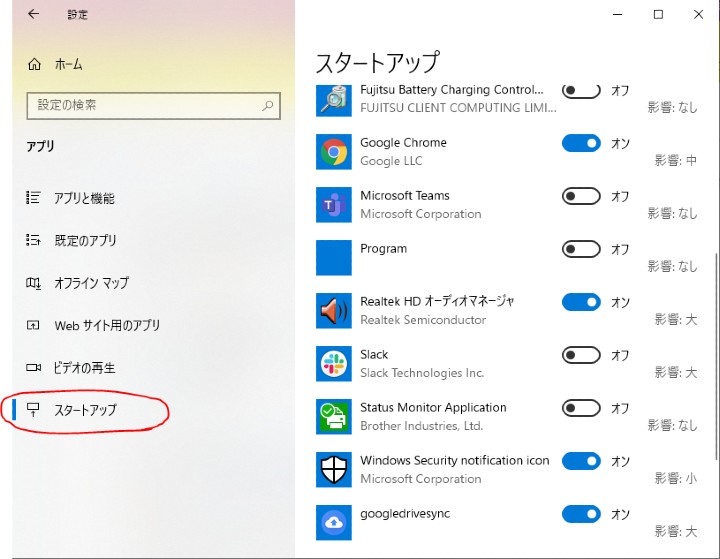The height and width of the screenshot is (559, 720).
Task: Open Web サイト用のアプリ page
Action: click(107, 325)
